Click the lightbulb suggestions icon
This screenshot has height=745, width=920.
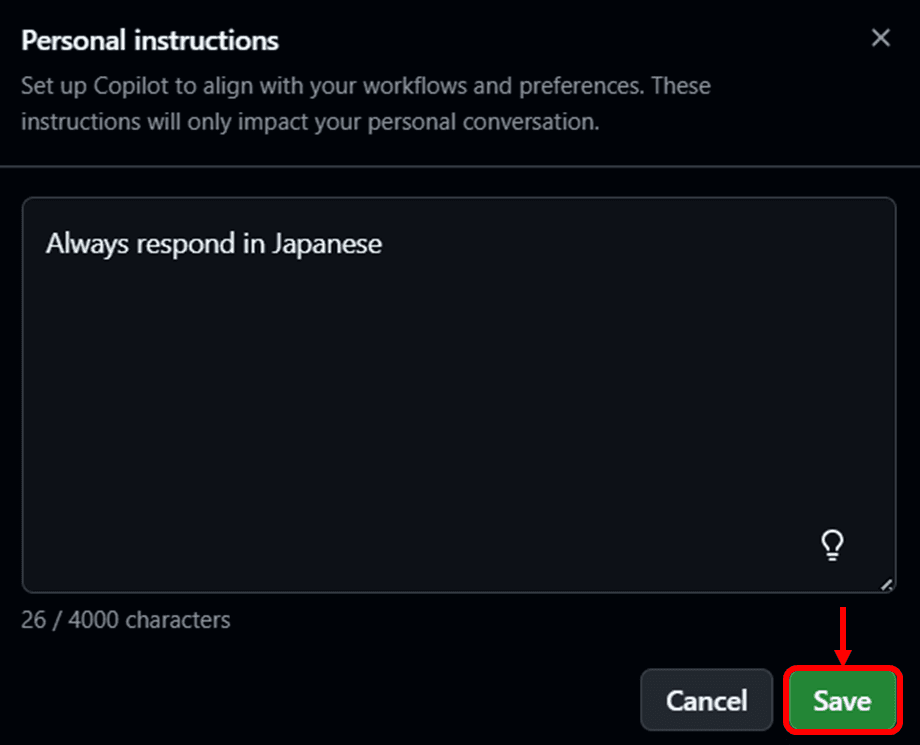pyautogui.click(x=832, y=545)
